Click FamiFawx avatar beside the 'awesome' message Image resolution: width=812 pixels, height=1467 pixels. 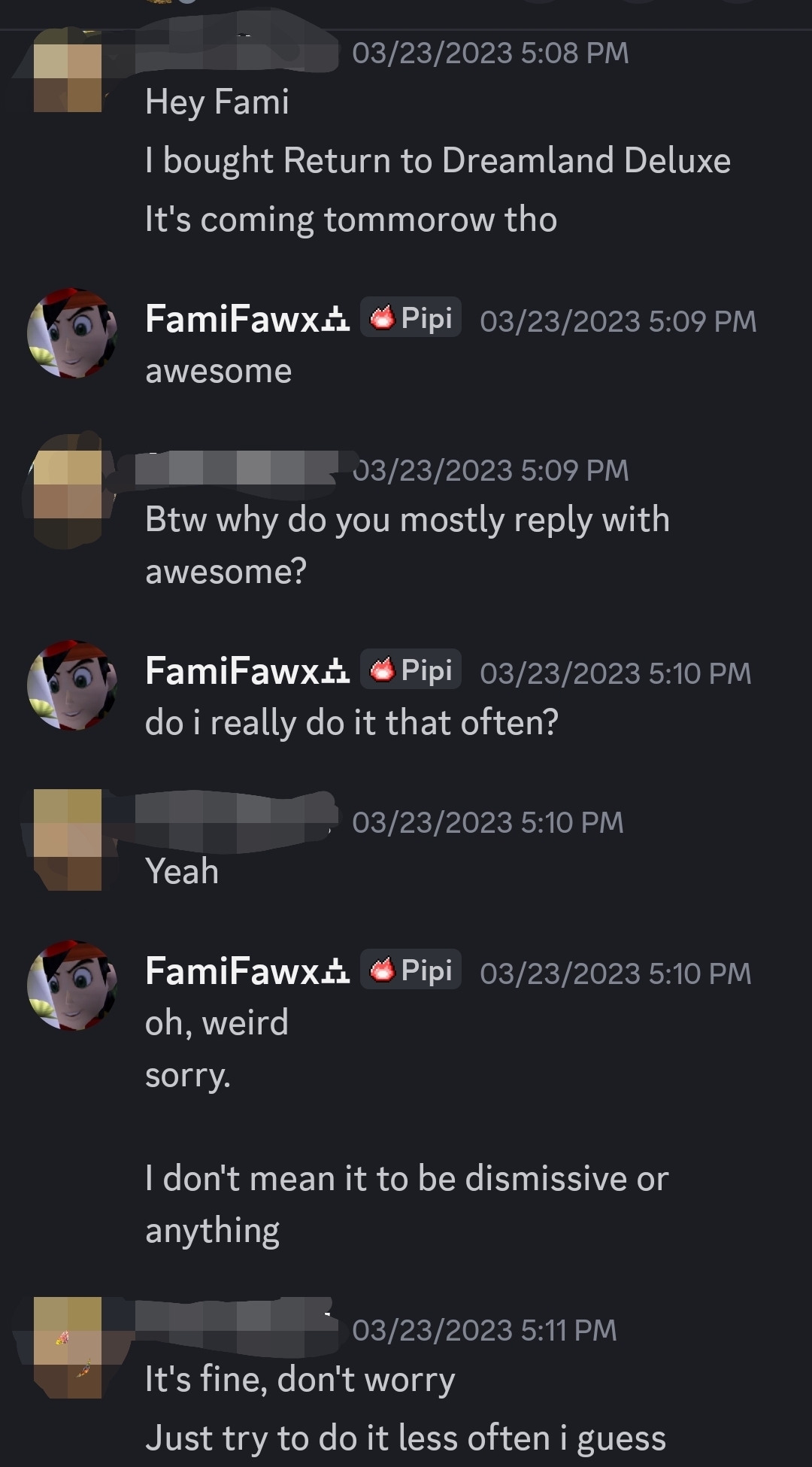click(x=72, y=333)
